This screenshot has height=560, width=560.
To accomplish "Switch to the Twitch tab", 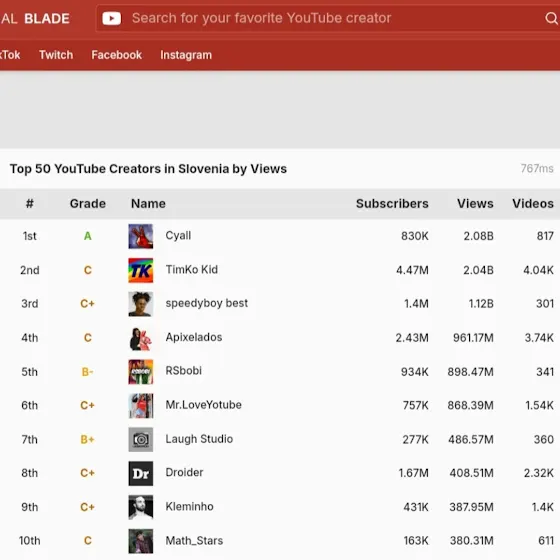I will (x=56, y=55).
